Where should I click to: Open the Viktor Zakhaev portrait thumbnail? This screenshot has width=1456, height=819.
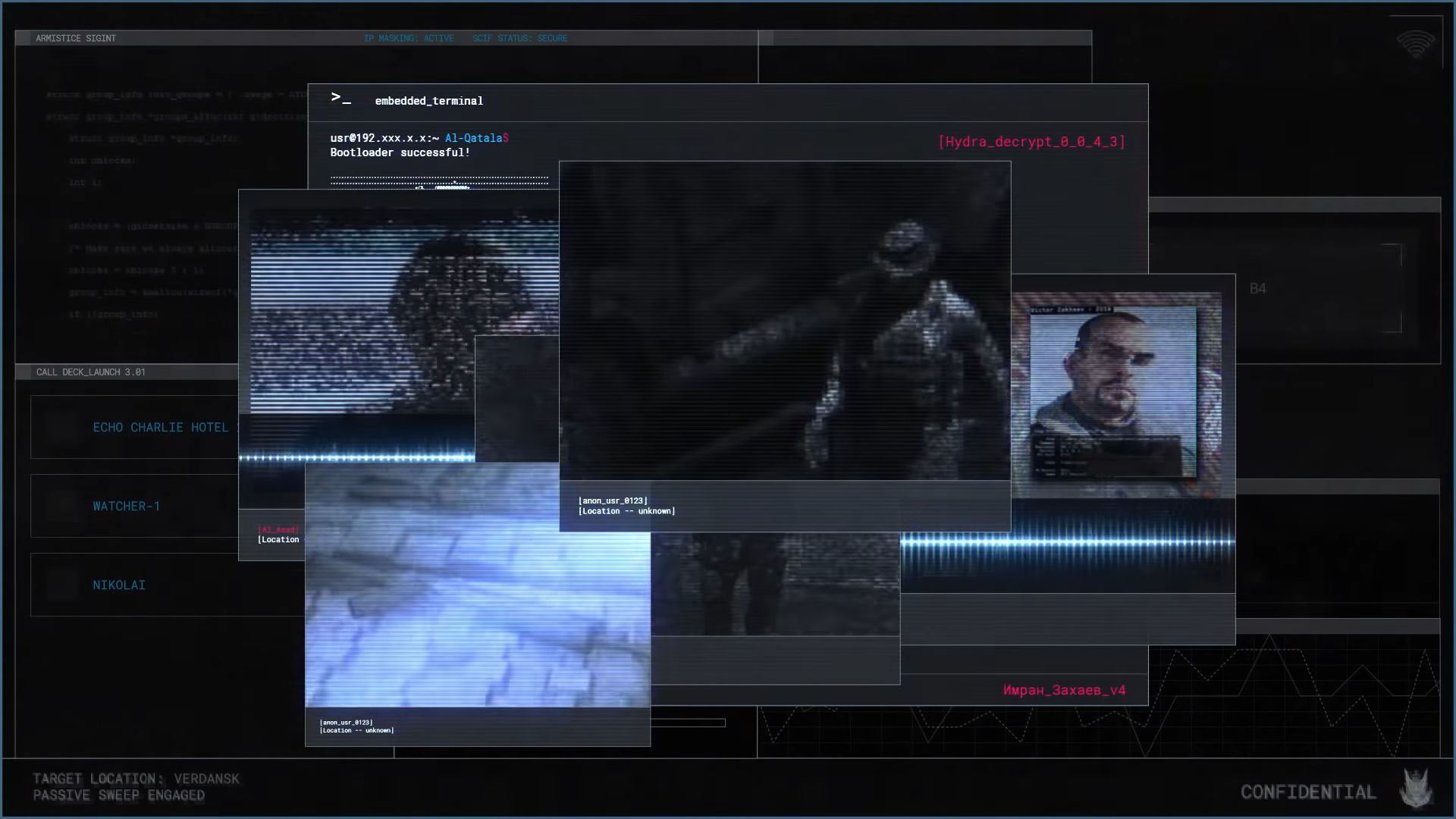pyautogui.click(x=1112, y=392)
